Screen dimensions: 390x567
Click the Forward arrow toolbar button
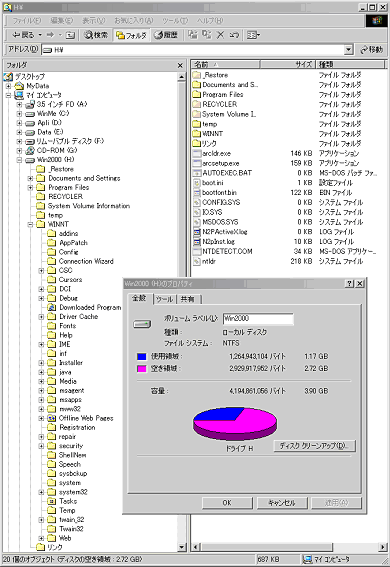point(50,35)
